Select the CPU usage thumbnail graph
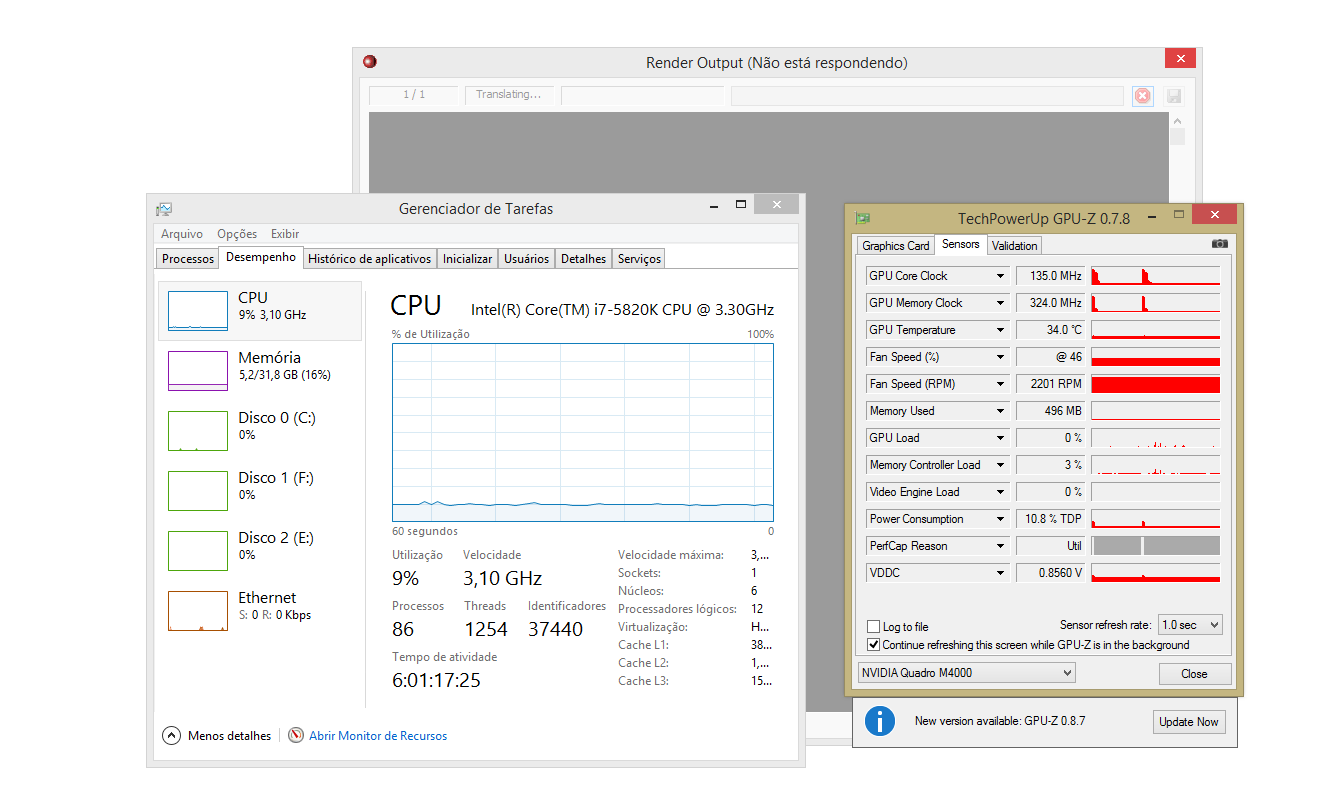The image size is (1319, 799). 198,311
